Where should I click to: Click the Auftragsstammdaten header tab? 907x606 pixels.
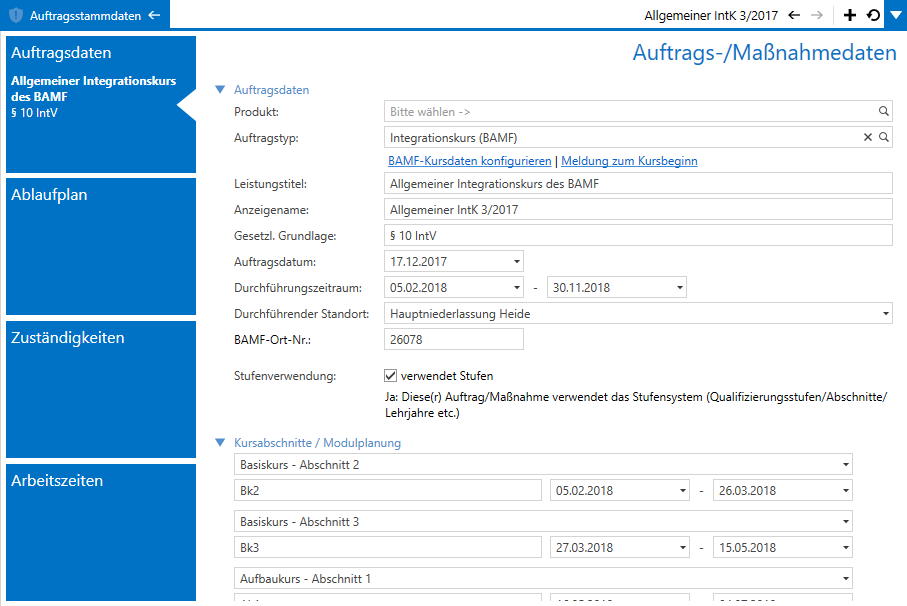pyautogui.click(x=85, y=15)
